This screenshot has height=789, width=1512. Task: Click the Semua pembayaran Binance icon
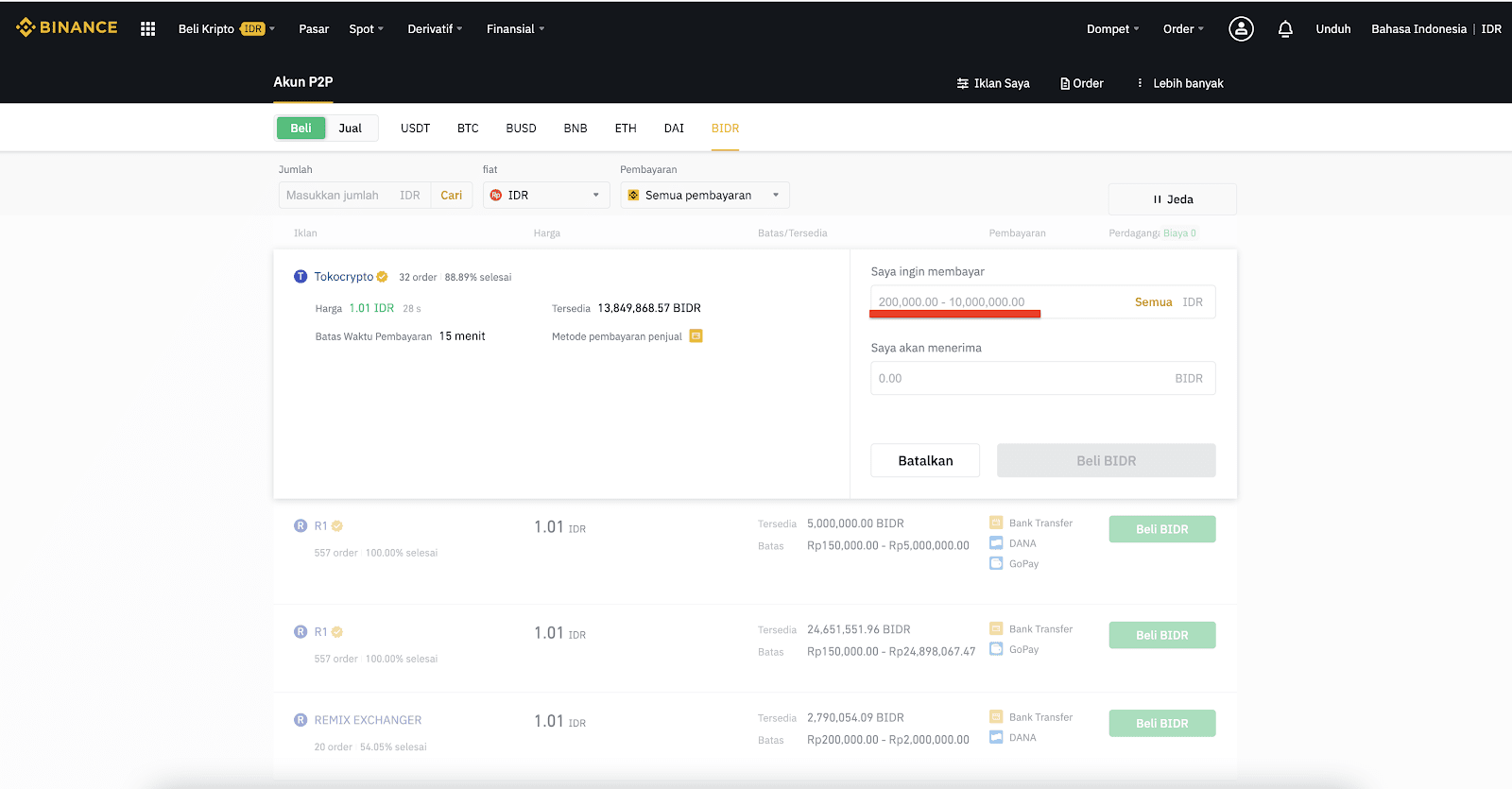[633, 195]
